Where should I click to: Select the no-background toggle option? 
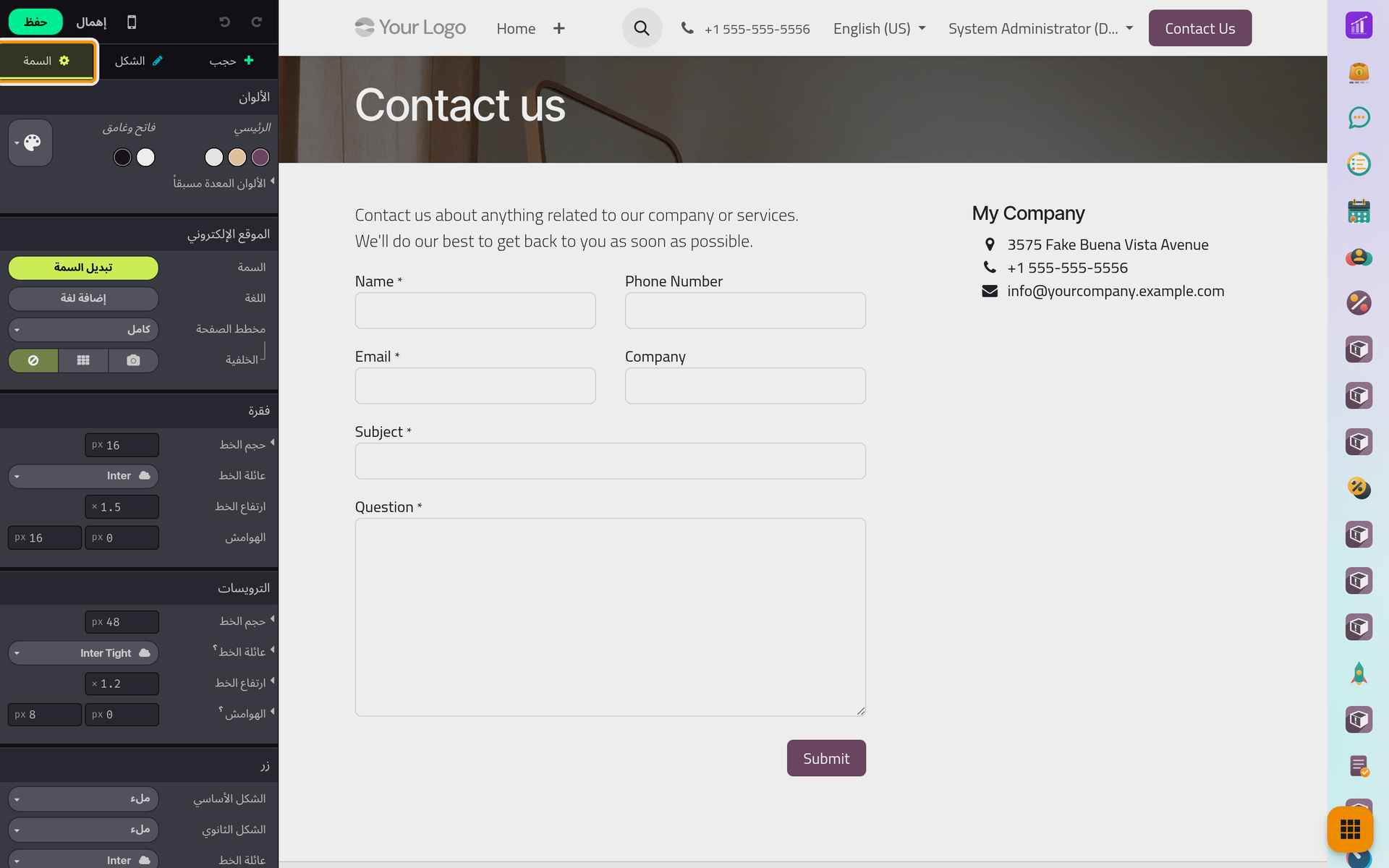point(33,360)
